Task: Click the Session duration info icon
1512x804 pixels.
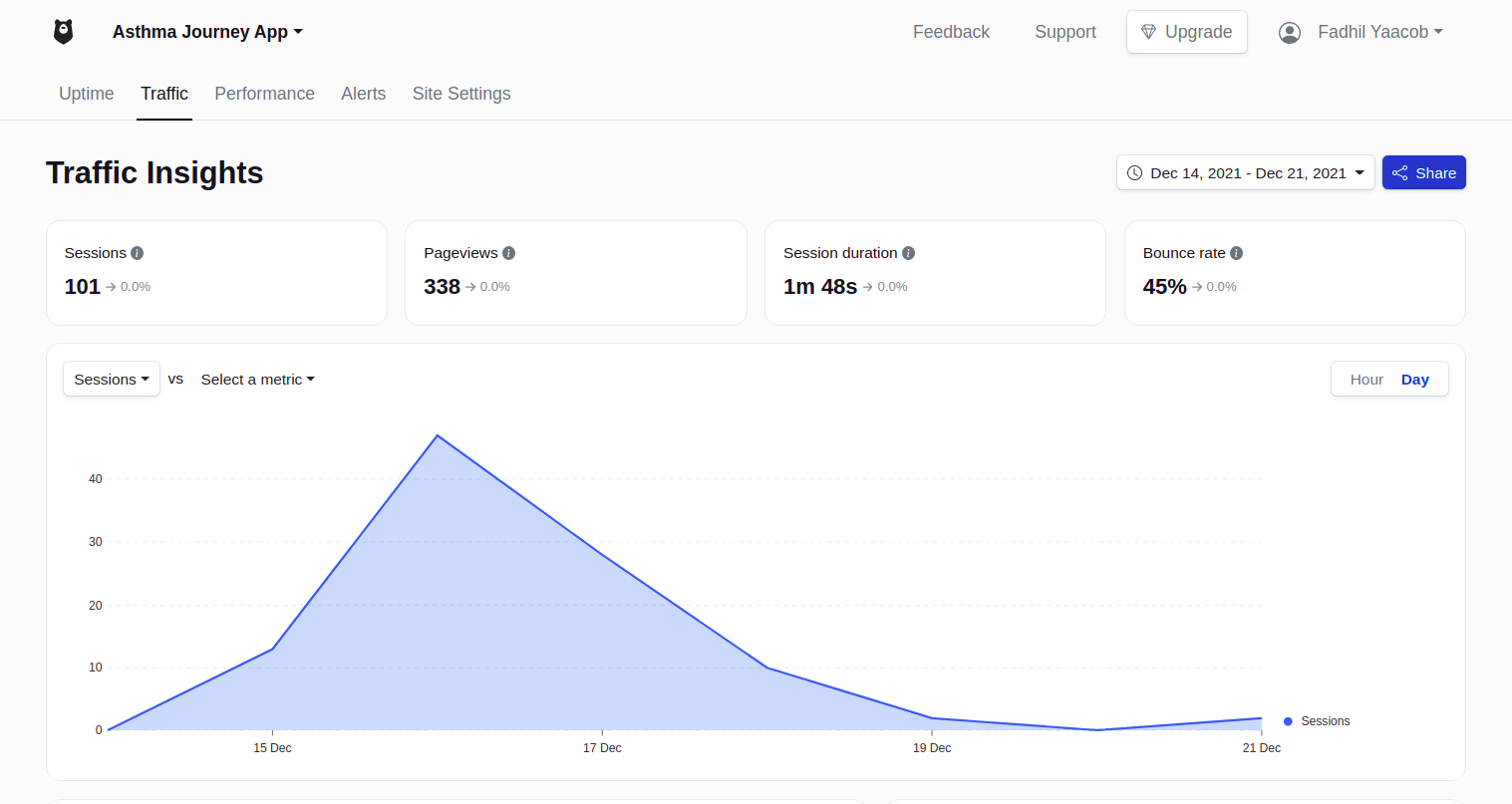Action: (908, 253)
